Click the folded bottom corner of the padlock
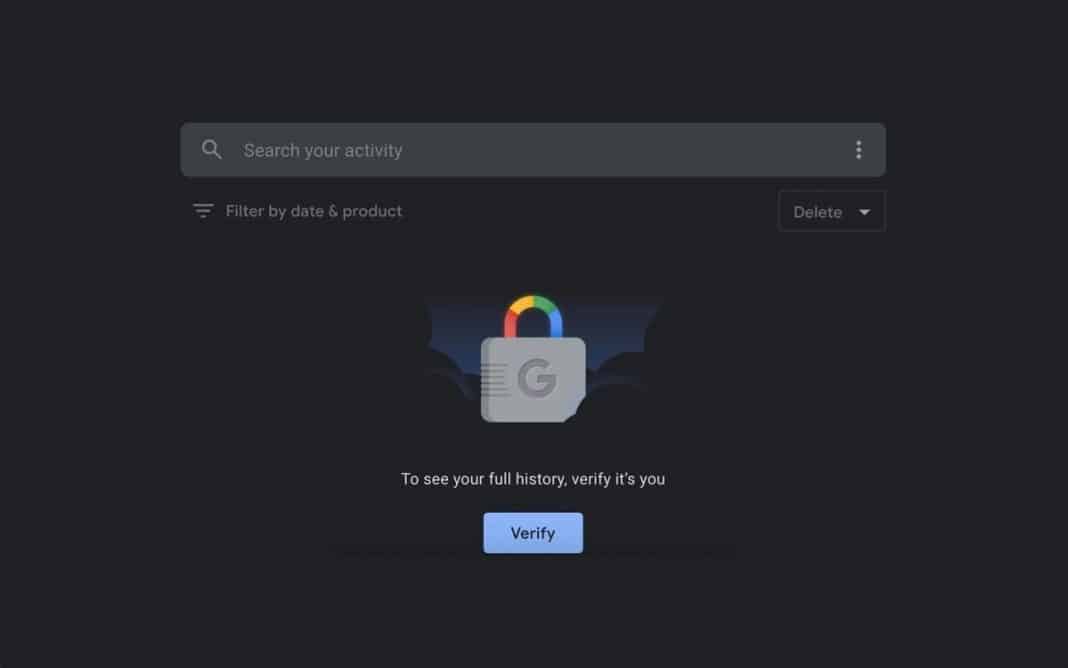The image size is (1068, 668). click(576, 412)
